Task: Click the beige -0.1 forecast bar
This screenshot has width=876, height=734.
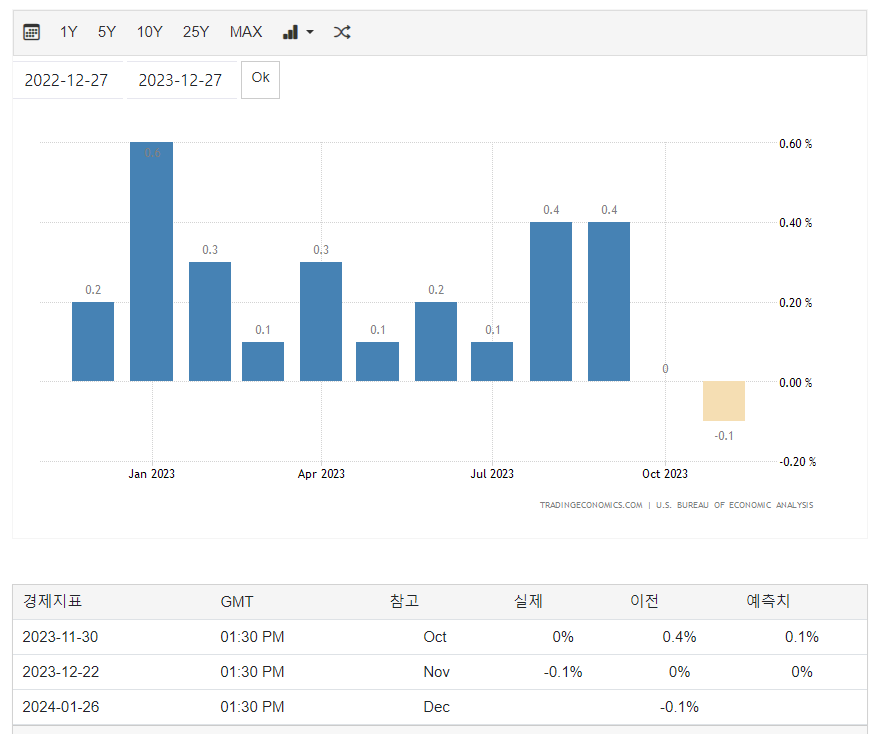Action: [723, 401]
